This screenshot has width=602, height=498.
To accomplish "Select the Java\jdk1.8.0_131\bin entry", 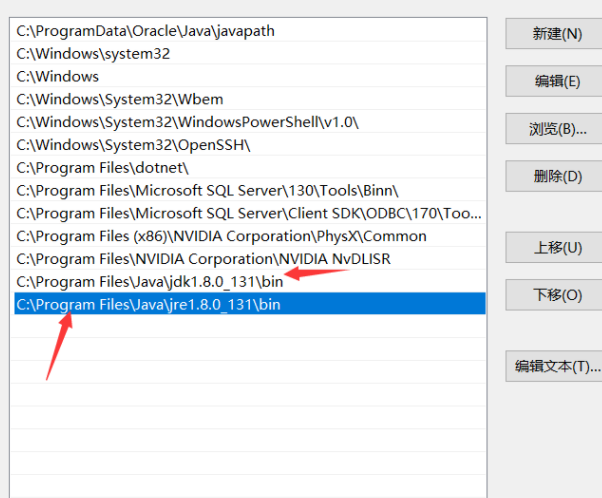I will coord(250,281).
